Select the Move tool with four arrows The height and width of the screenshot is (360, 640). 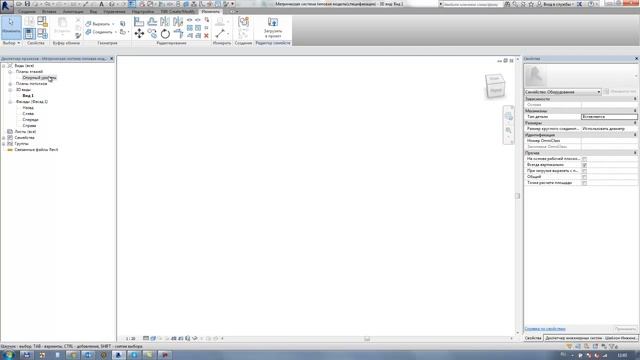click(139, 33)
